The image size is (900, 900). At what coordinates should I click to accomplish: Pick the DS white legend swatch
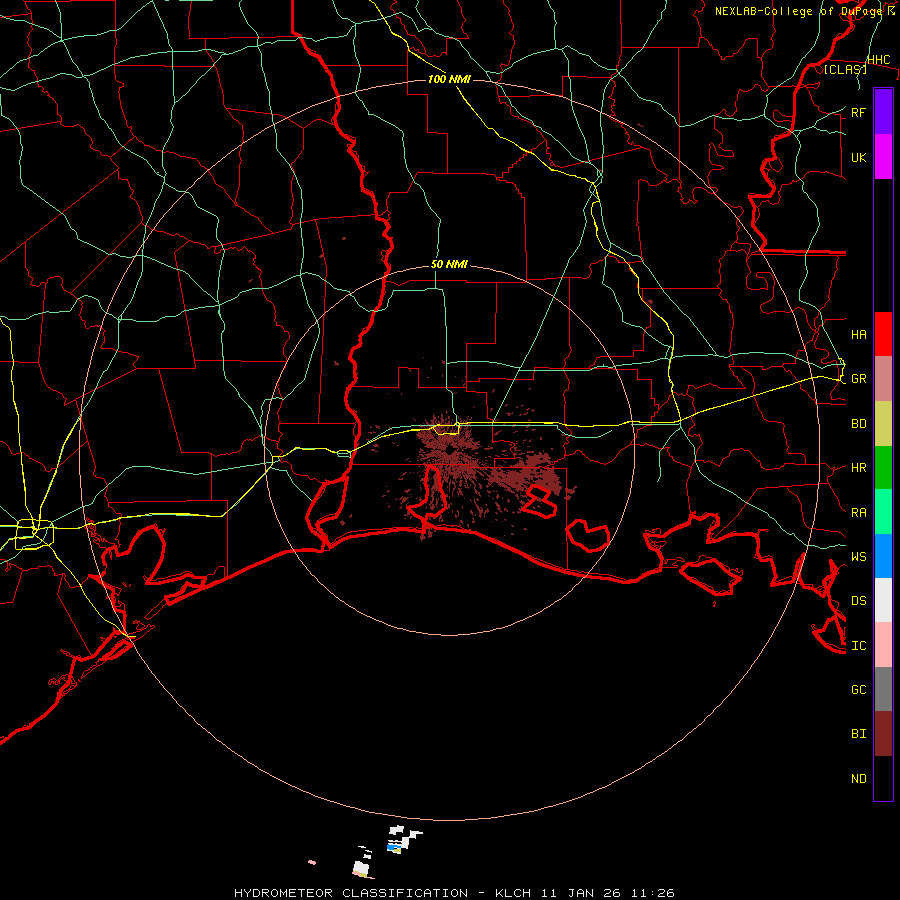point(883,600)
